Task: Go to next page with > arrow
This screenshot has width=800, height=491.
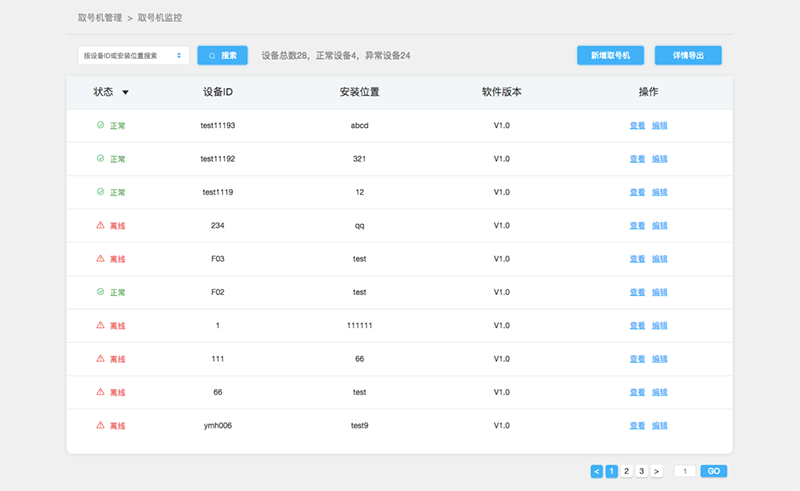Action: point(657,471)
